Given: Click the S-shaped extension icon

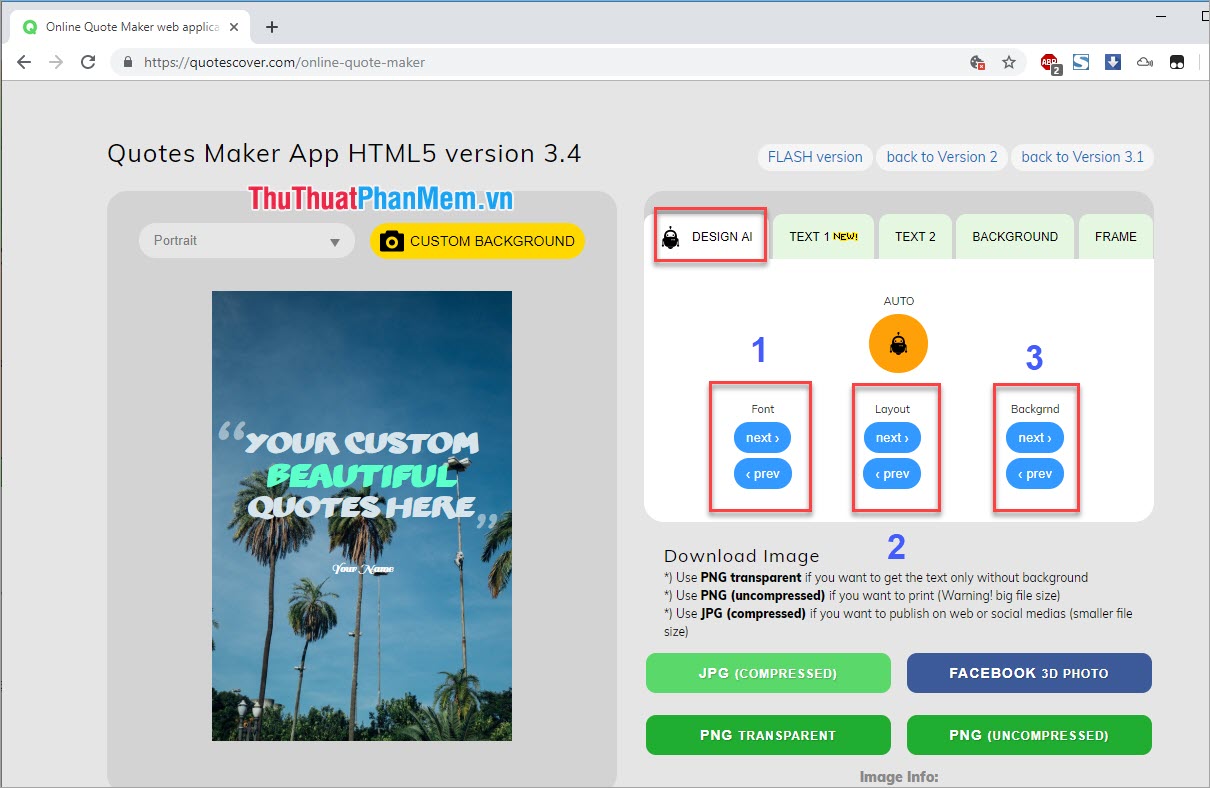Looking at the screenshot, I should click(1081, 62).
